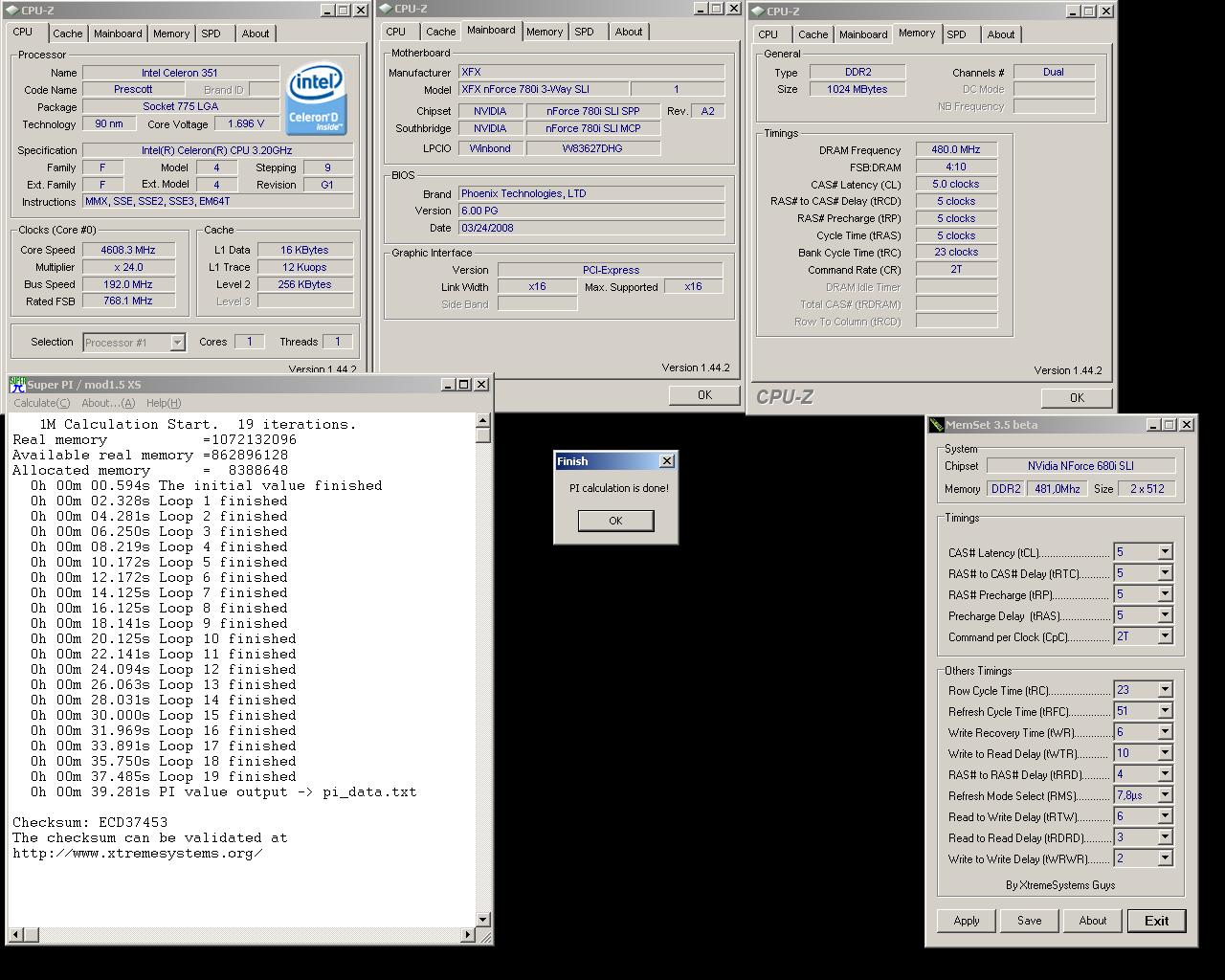The image size is (1225, 980).
Task: Open Read to Write Delay (tRTW) dropdown
Action: click(1165, 816)
